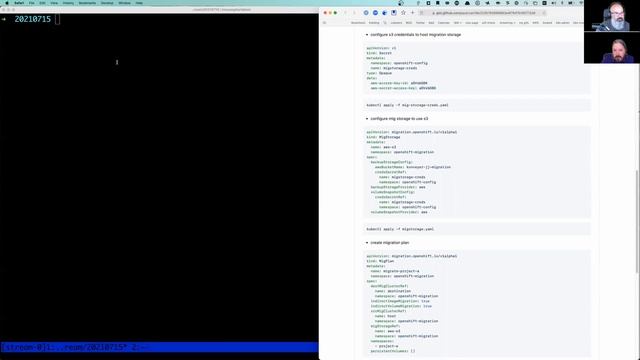Click the browser forward arrow

[x=354, y=13]
